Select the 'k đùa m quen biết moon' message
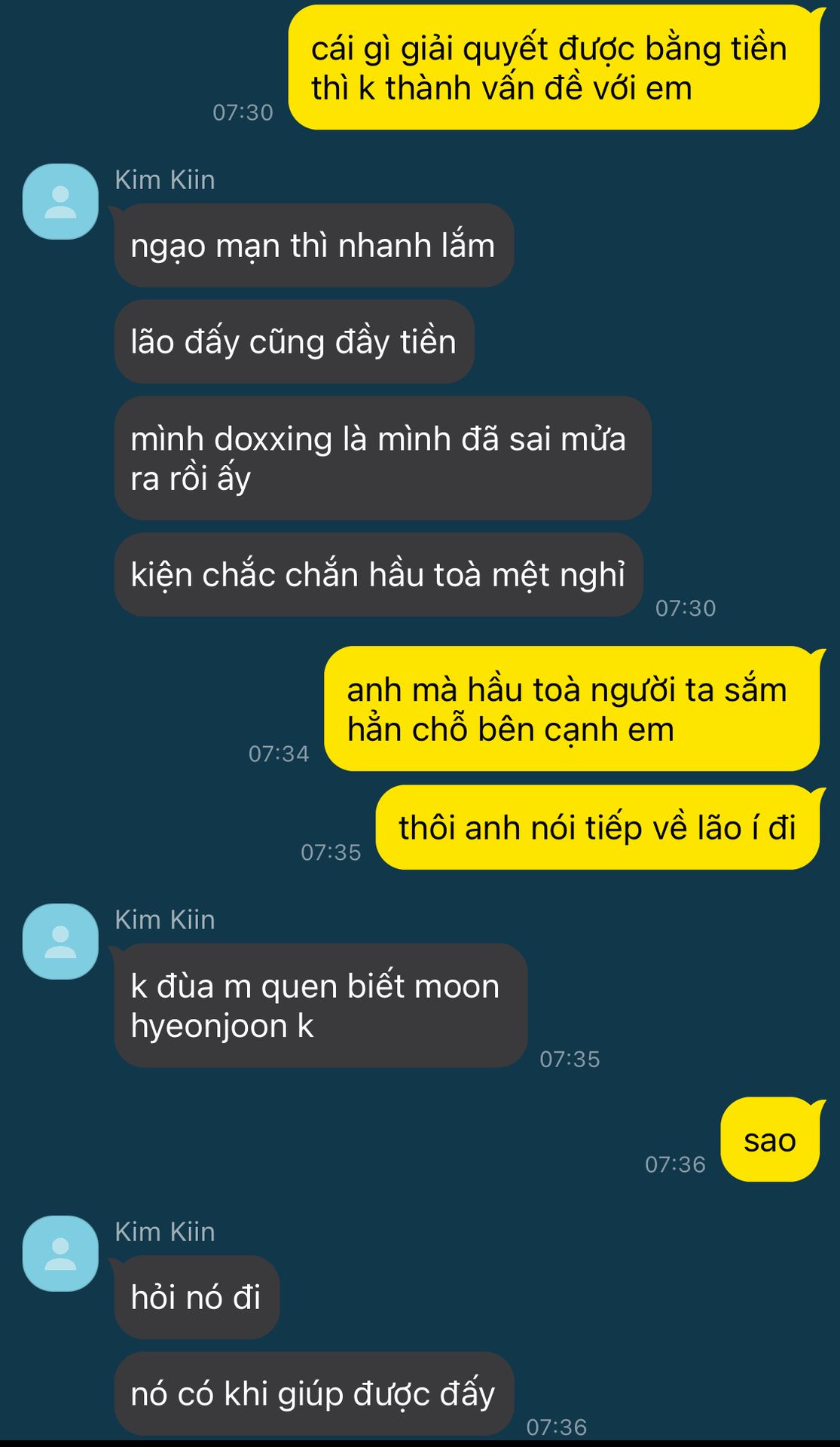This screenshot has height=1447, width=840. click(321, 1005)
